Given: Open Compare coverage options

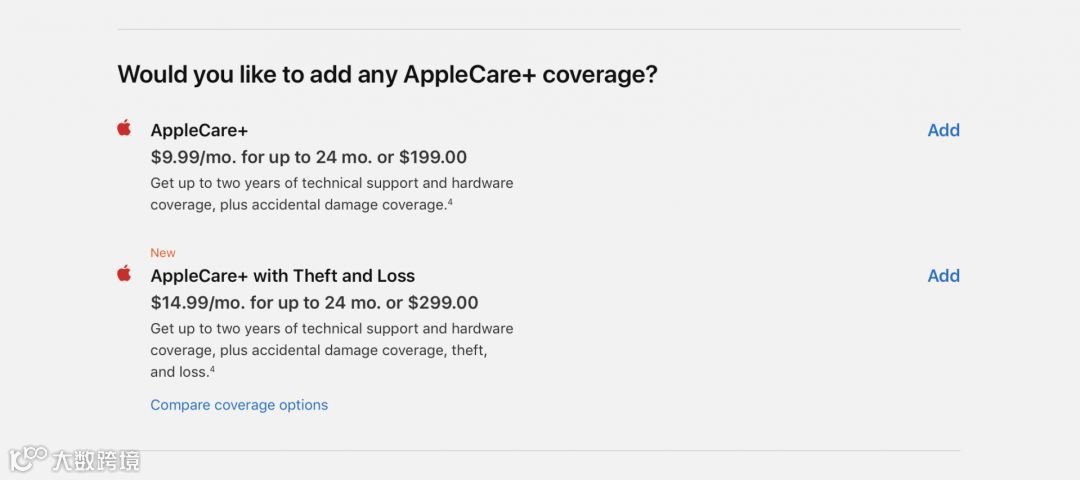Looking at the screenshot, I should pyautogui.click(x=239, y=405).
